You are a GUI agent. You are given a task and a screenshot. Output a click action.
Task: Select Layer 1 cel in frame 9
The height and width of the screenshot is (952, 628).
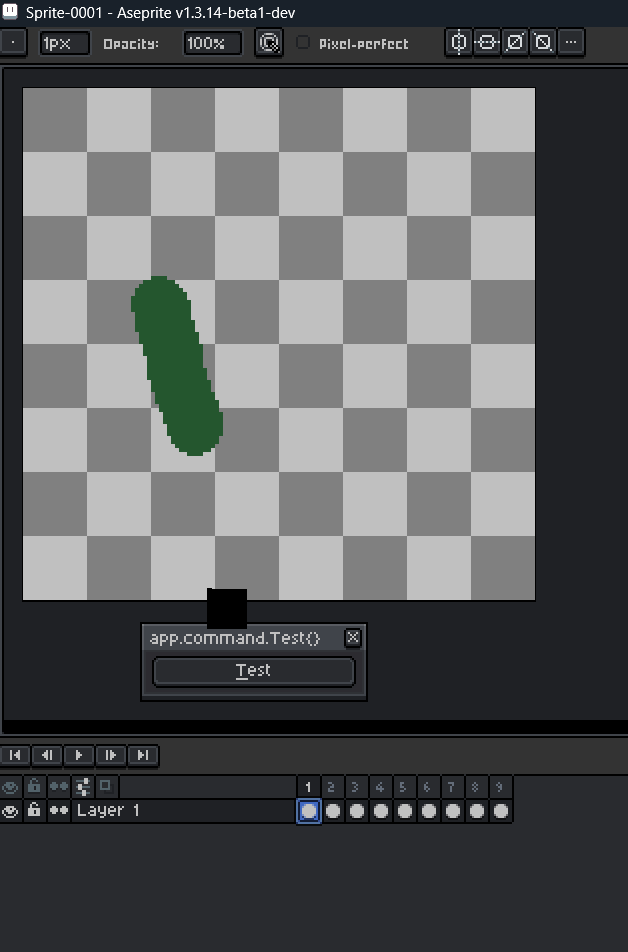pyautogui.click(x=500, y=811)
